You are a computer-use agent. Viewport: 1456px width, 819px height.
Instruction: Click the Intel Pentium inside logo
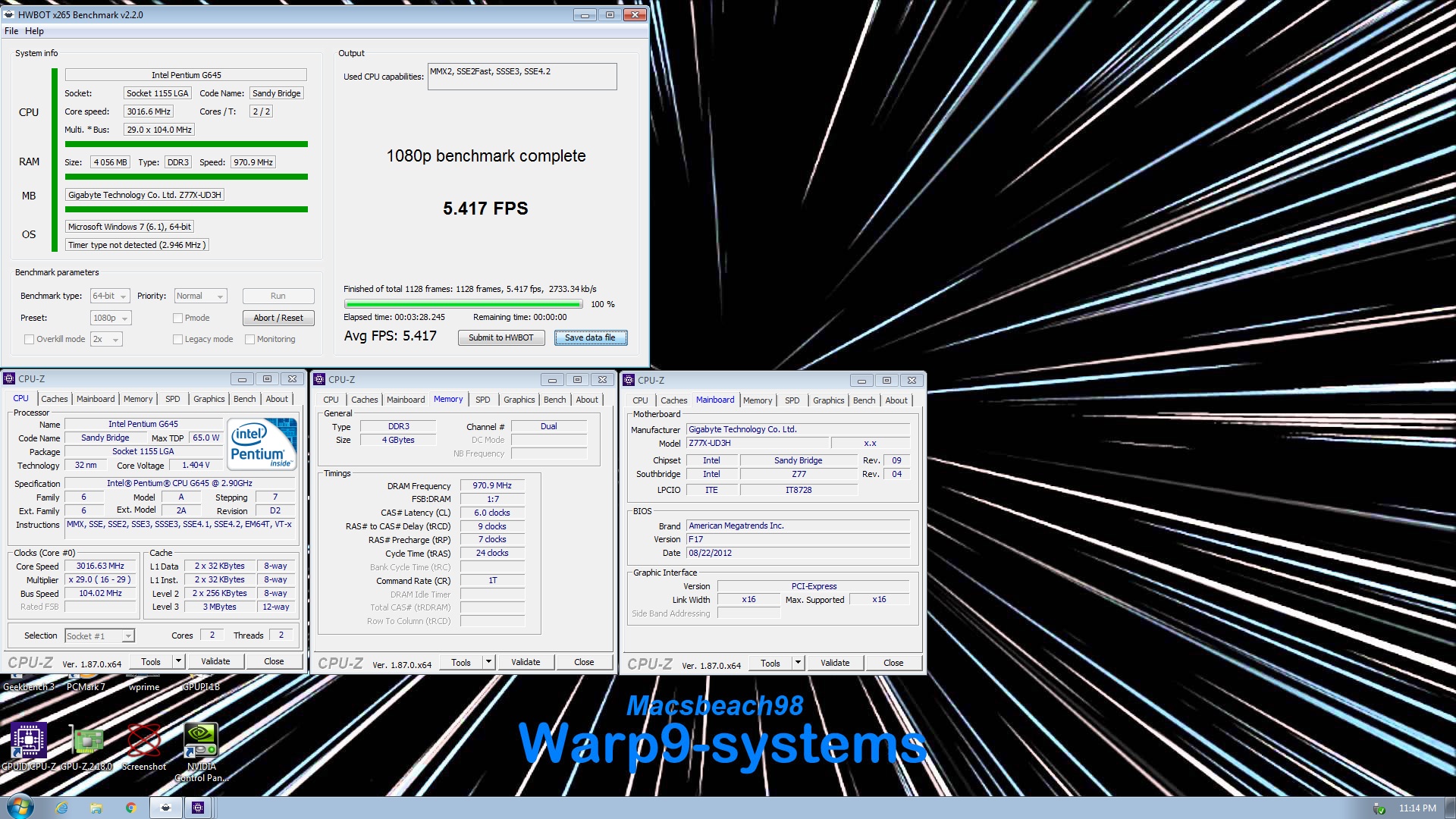point(262,445)
